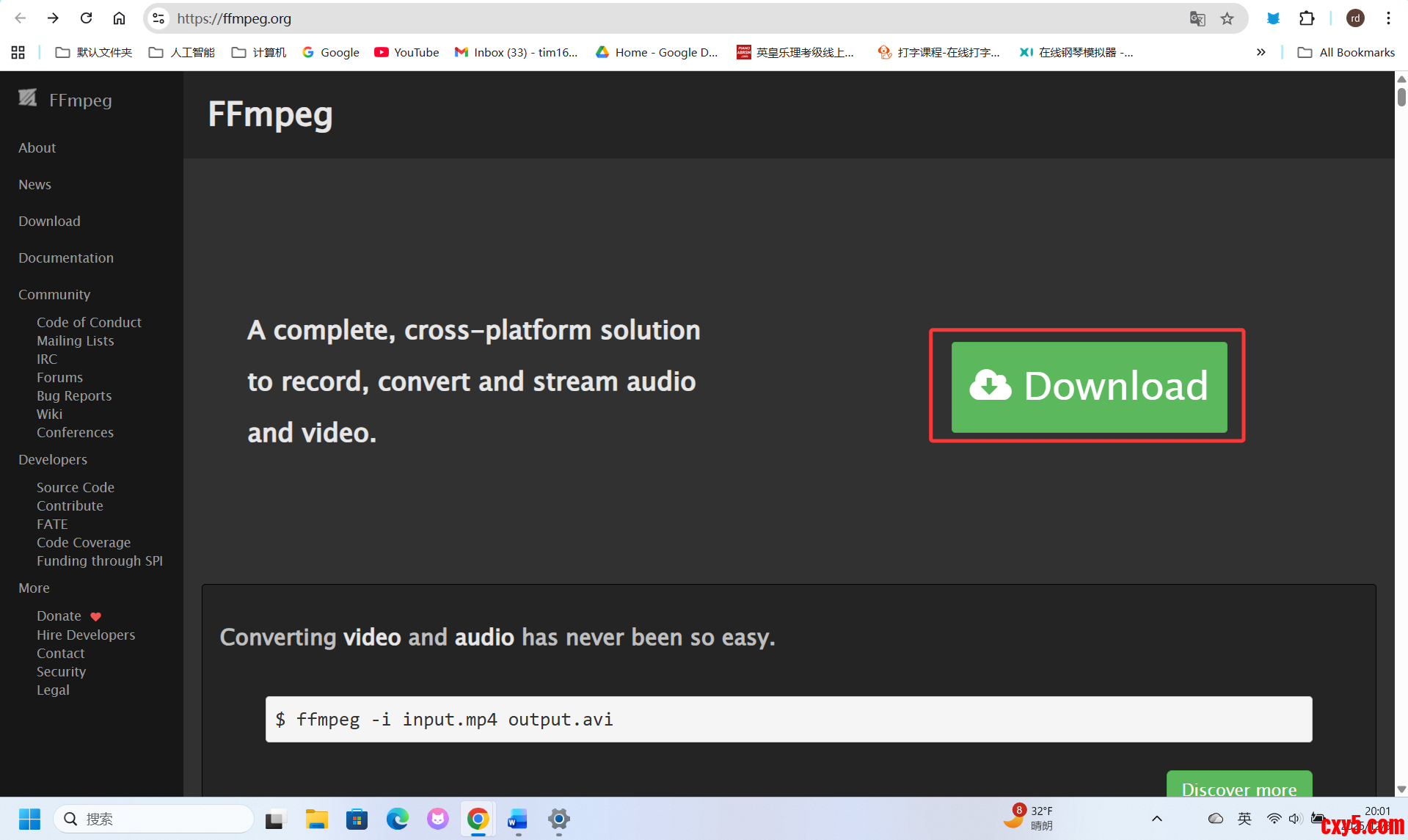Open Funding through SPI link
The image size is (1408, 840).
coord(100,560)
